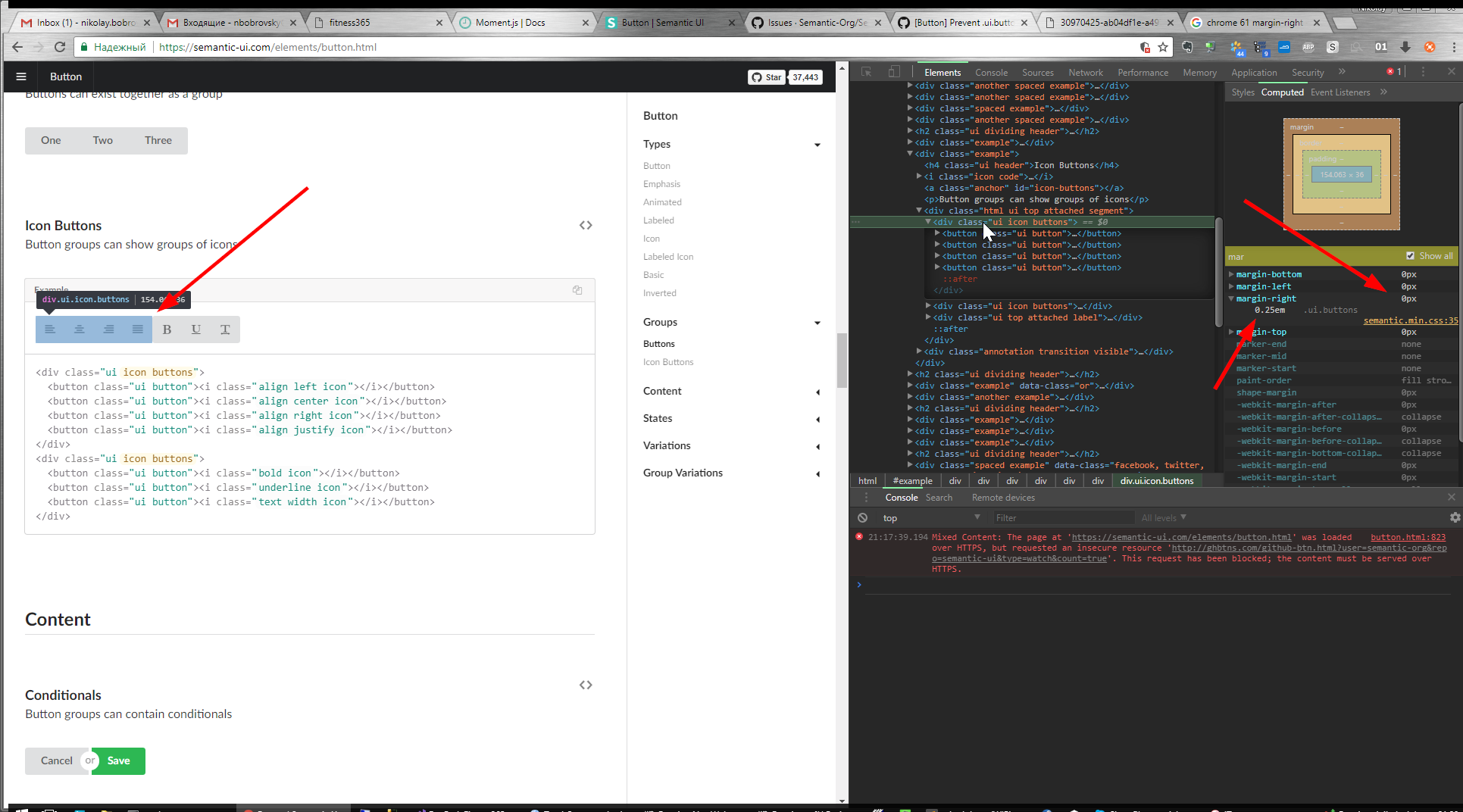The width and height of the screenshot is (1463, 812).
Task: Collapse the Types section in the docs sidebar
Action: (817, 144)
